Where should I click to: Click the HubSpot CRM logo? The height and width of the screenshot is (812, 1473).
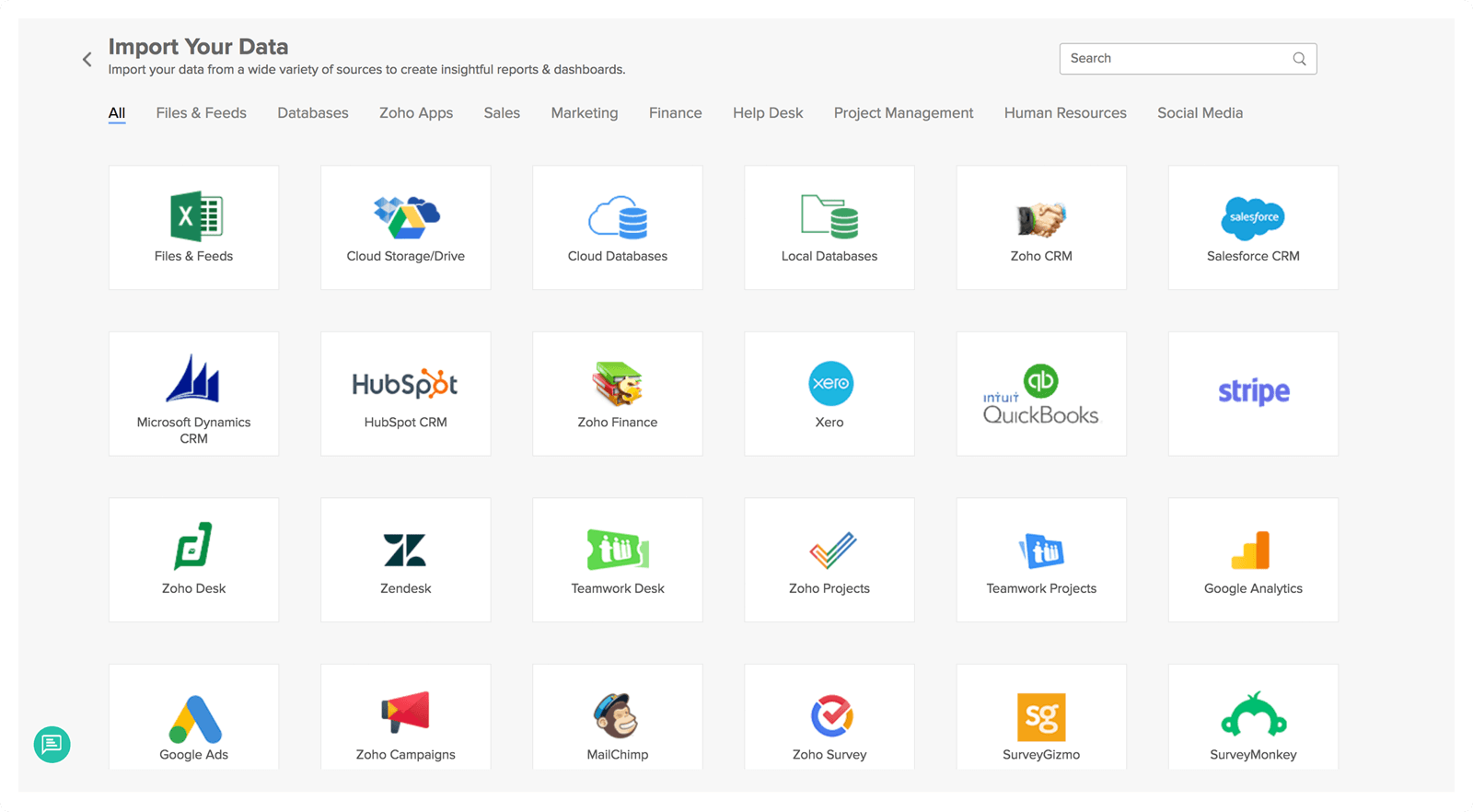coord(405,384)
